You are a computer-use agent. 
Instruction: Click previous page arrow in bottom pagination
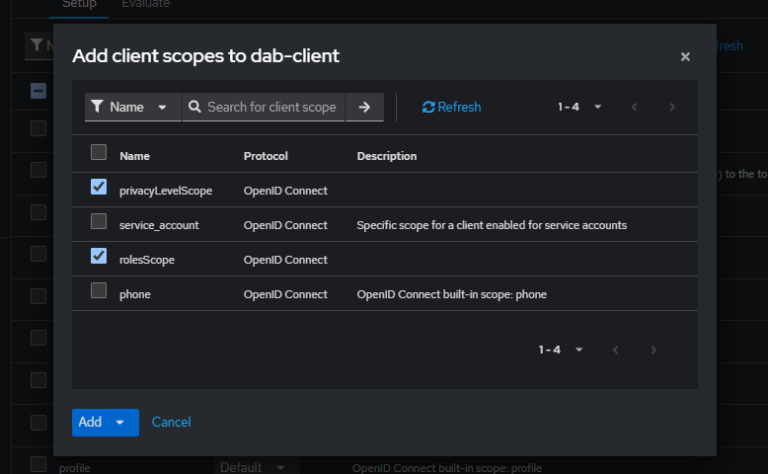[x=615, y=350]
